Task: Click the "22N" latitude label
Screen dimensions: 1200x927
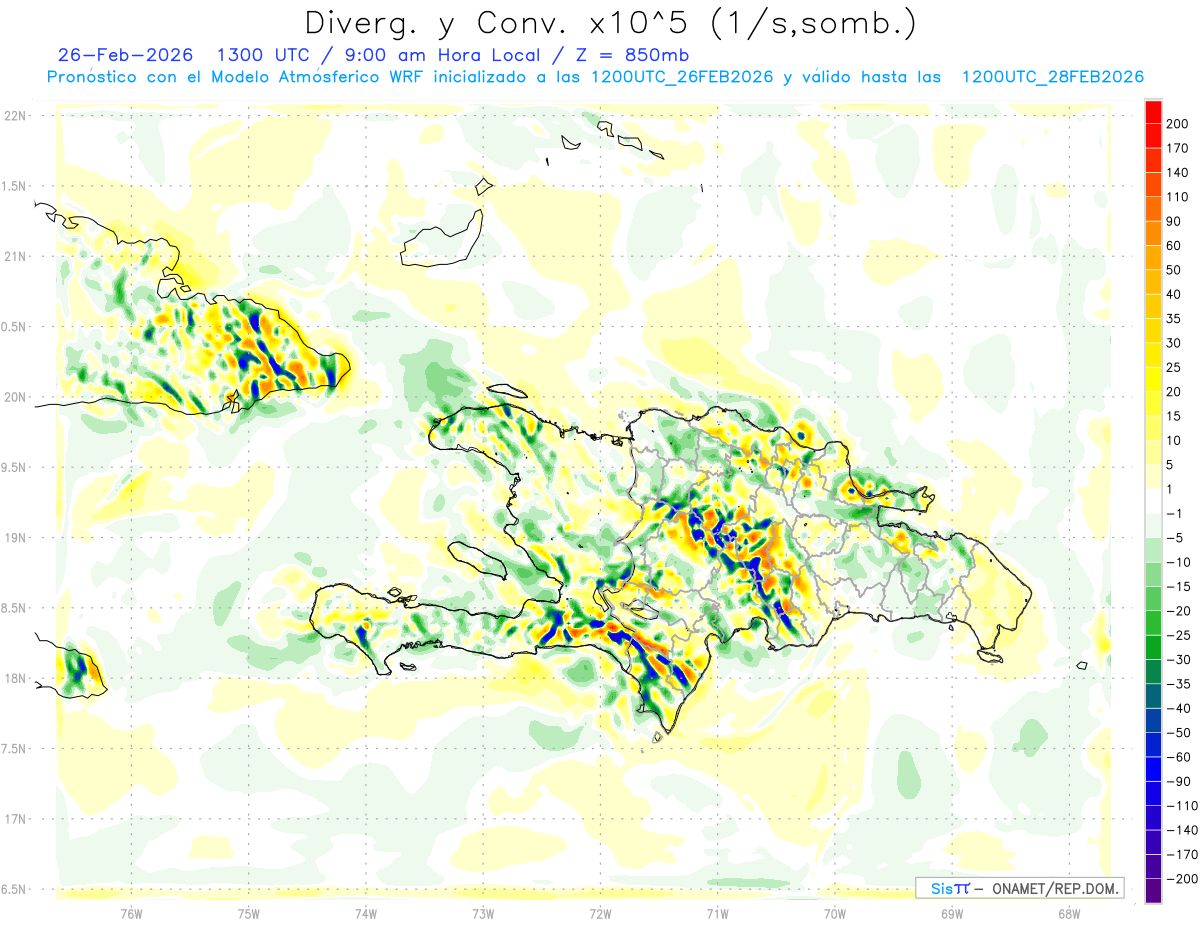Action: point(15,116)
